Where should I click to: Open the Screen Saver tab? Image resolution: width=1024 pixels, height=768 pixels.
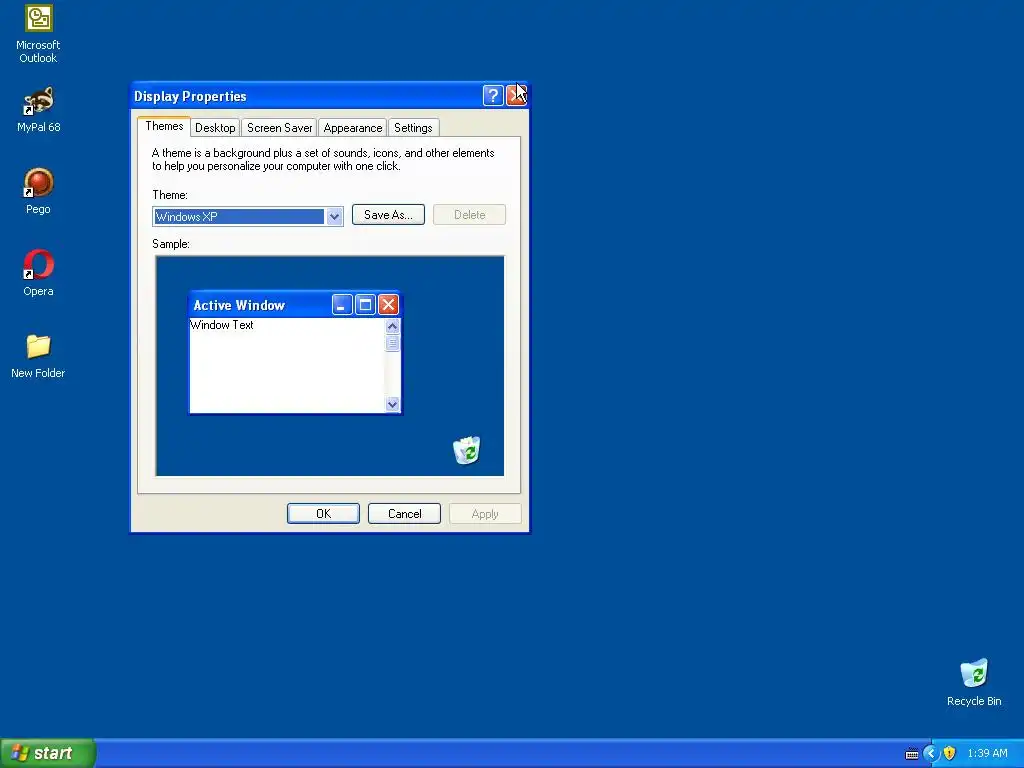[280, 127]
